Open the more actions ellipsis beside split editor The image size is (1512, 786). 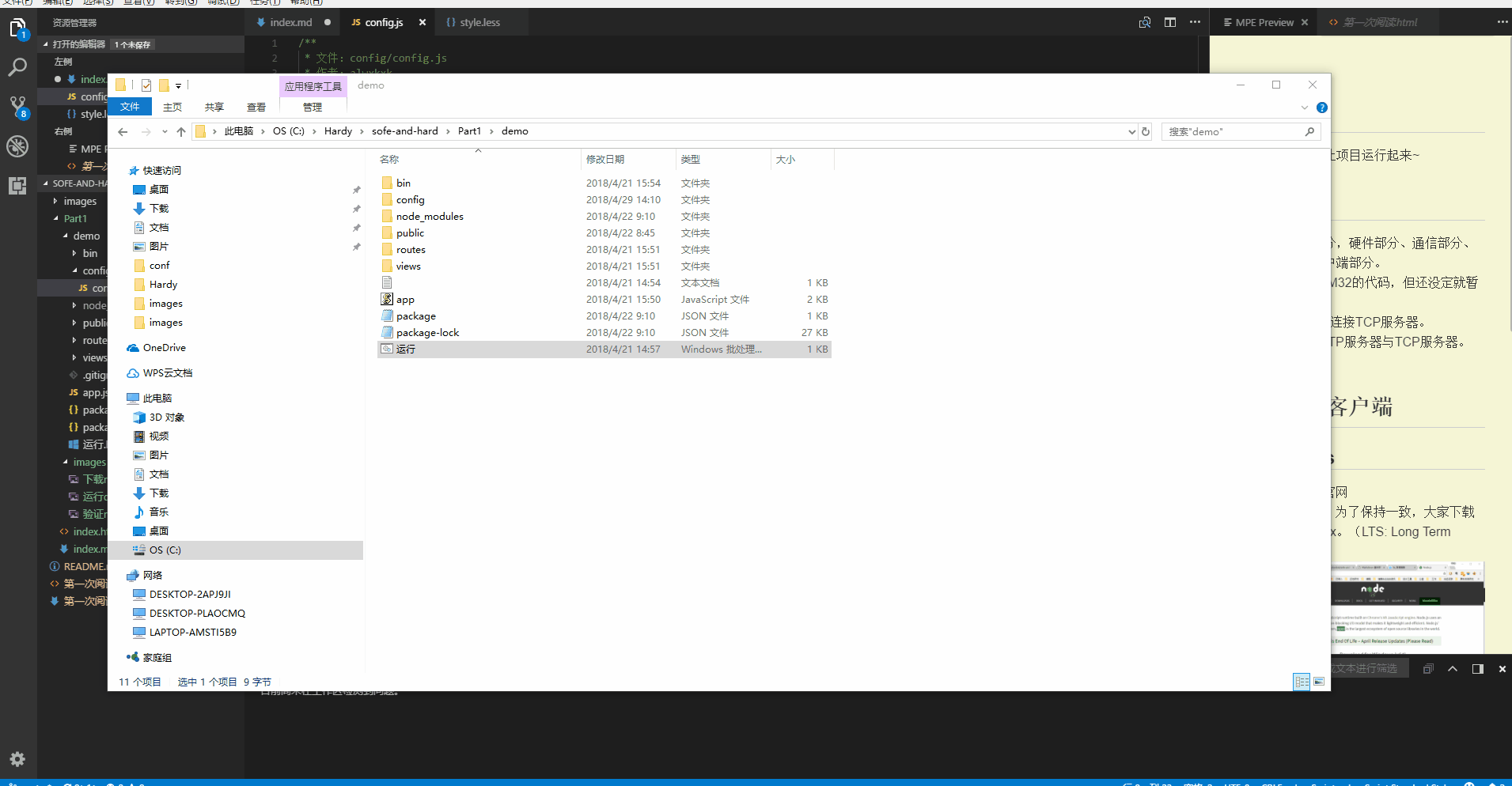(x=1195, y=22)
